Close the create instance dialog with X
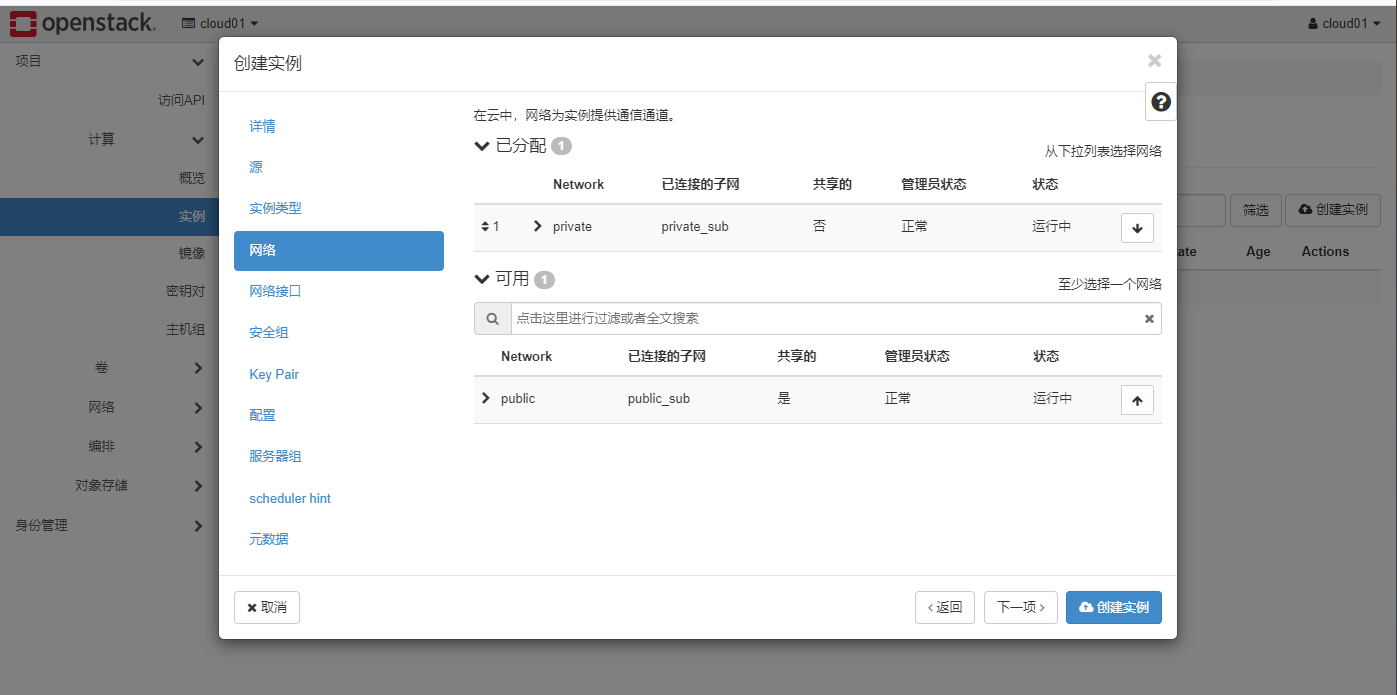The width and height of the screenshot is (1397, 695). pos(1154,61)
